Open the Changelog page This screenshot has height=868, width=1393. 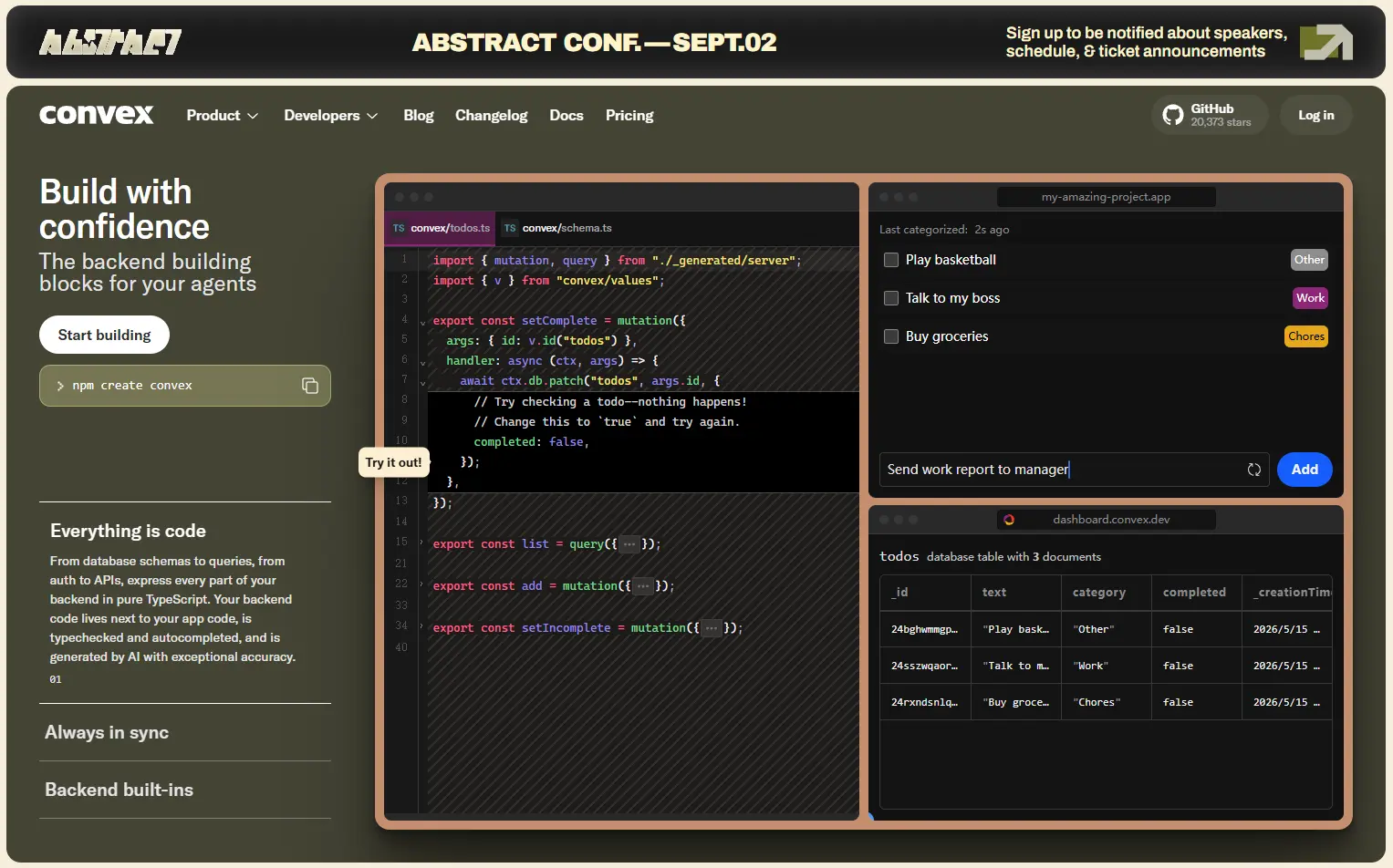tap(492, 116)
